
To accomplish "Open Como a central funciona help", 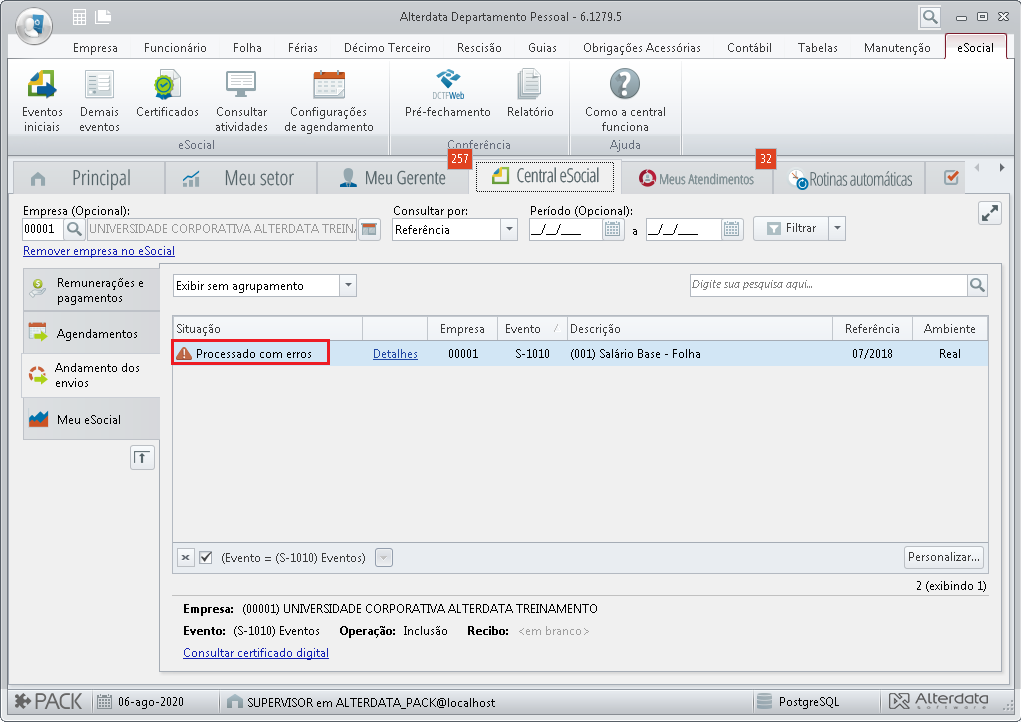I will (x=625, y=101).
